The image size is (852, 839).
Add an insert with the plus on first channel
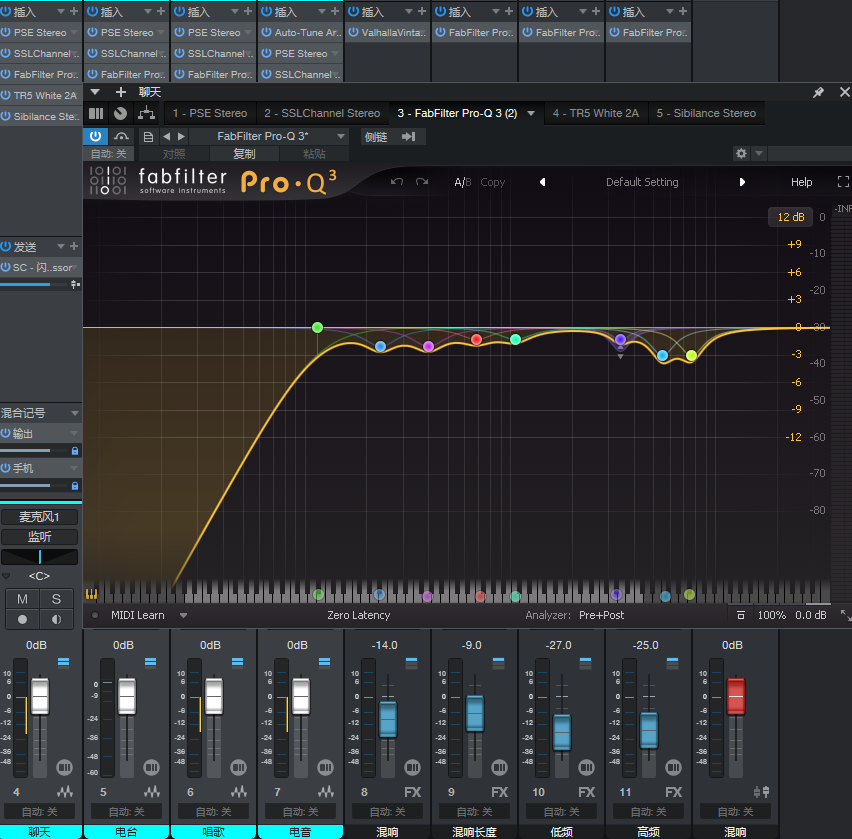(74, 11)
